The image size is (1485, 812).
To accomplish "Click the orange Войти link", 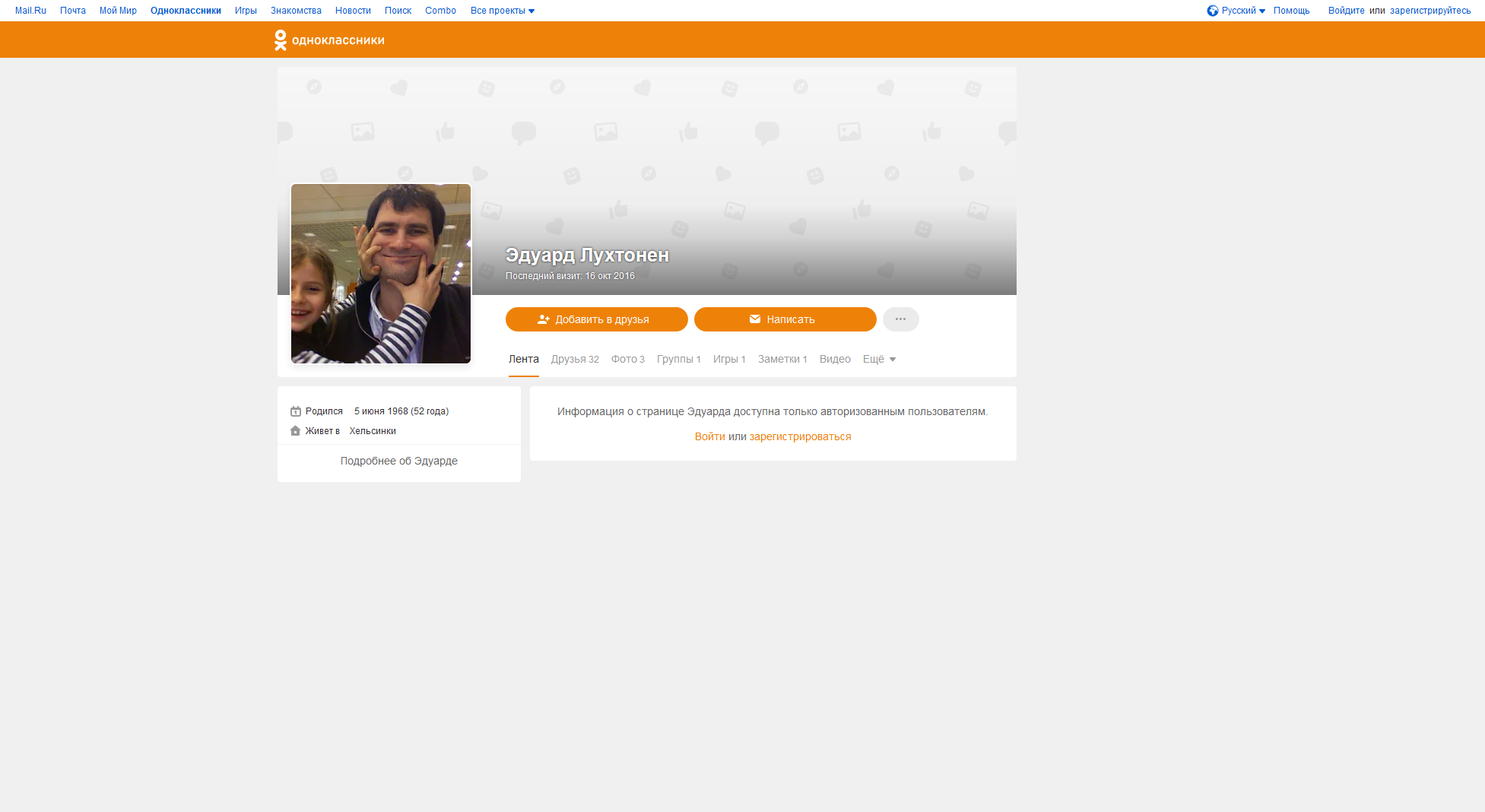I will click(x=709, y=437).
